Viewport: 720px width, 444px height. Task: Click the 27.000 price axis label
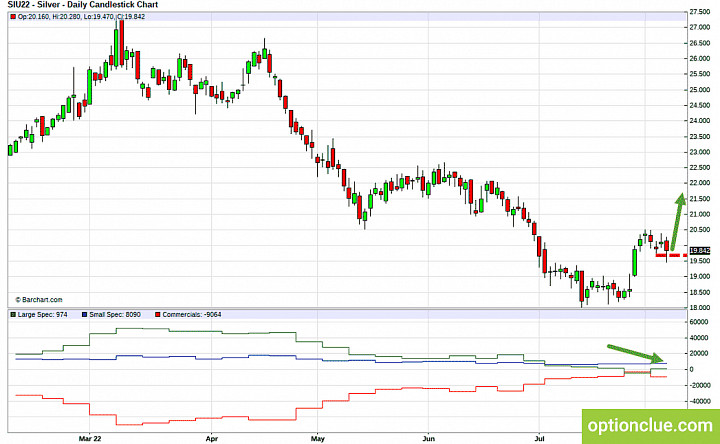pos(699,28)
